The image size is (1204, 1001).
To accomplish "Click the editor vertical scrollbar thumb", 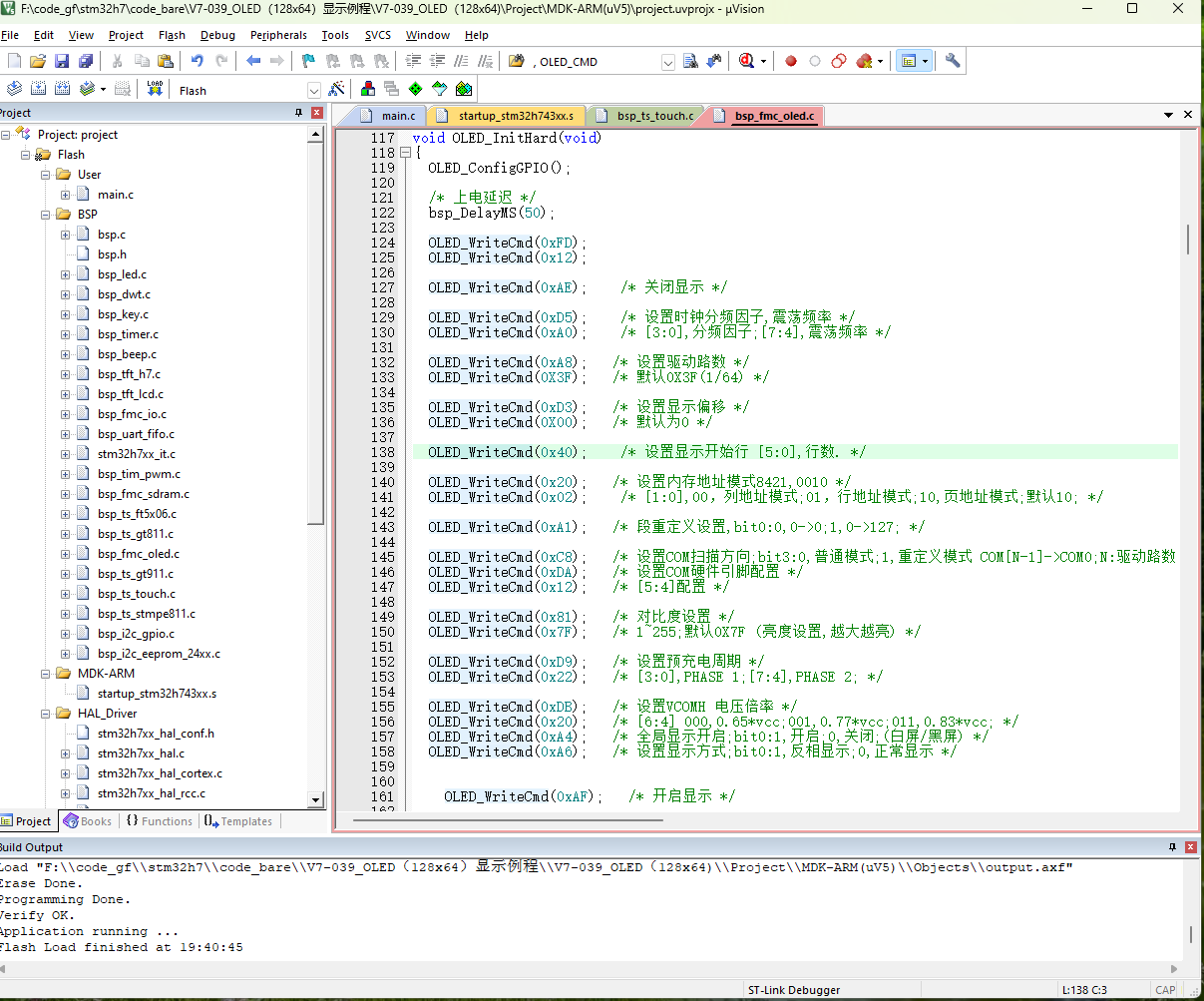I will [x=1187, y=240].
